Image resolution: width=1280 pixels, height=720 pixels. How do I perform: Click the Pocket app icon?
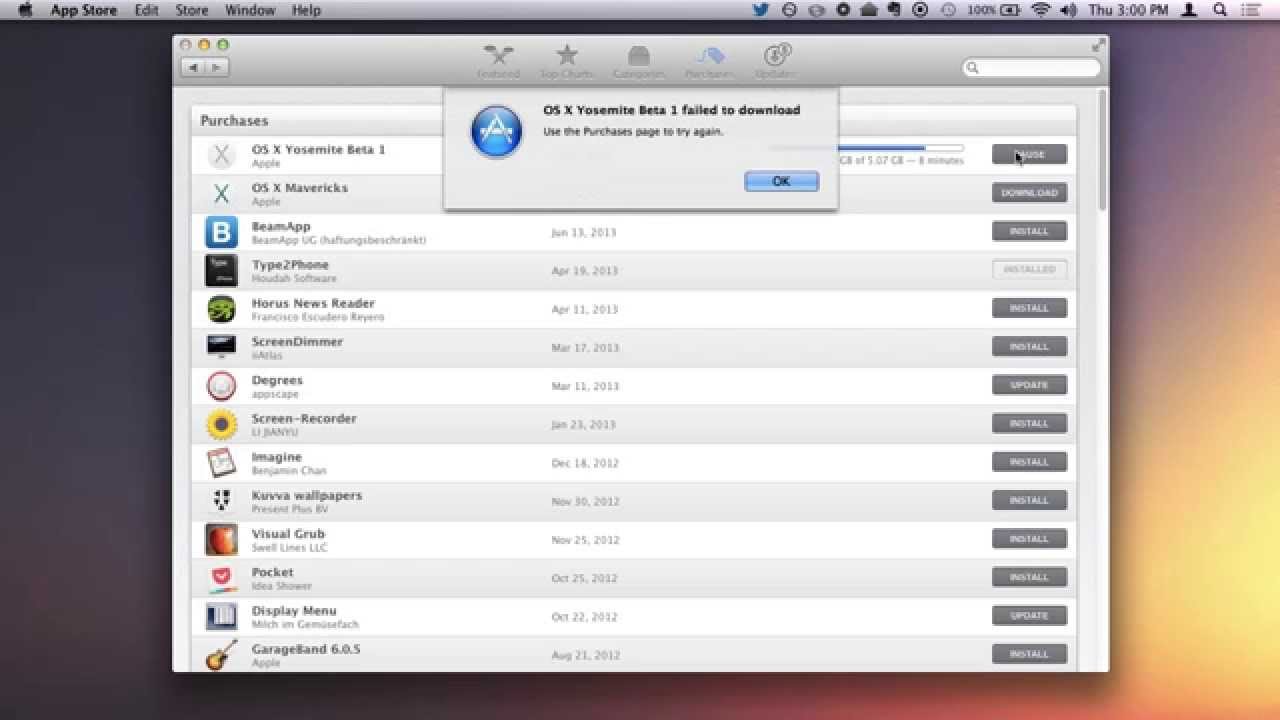tap(221, 578)
